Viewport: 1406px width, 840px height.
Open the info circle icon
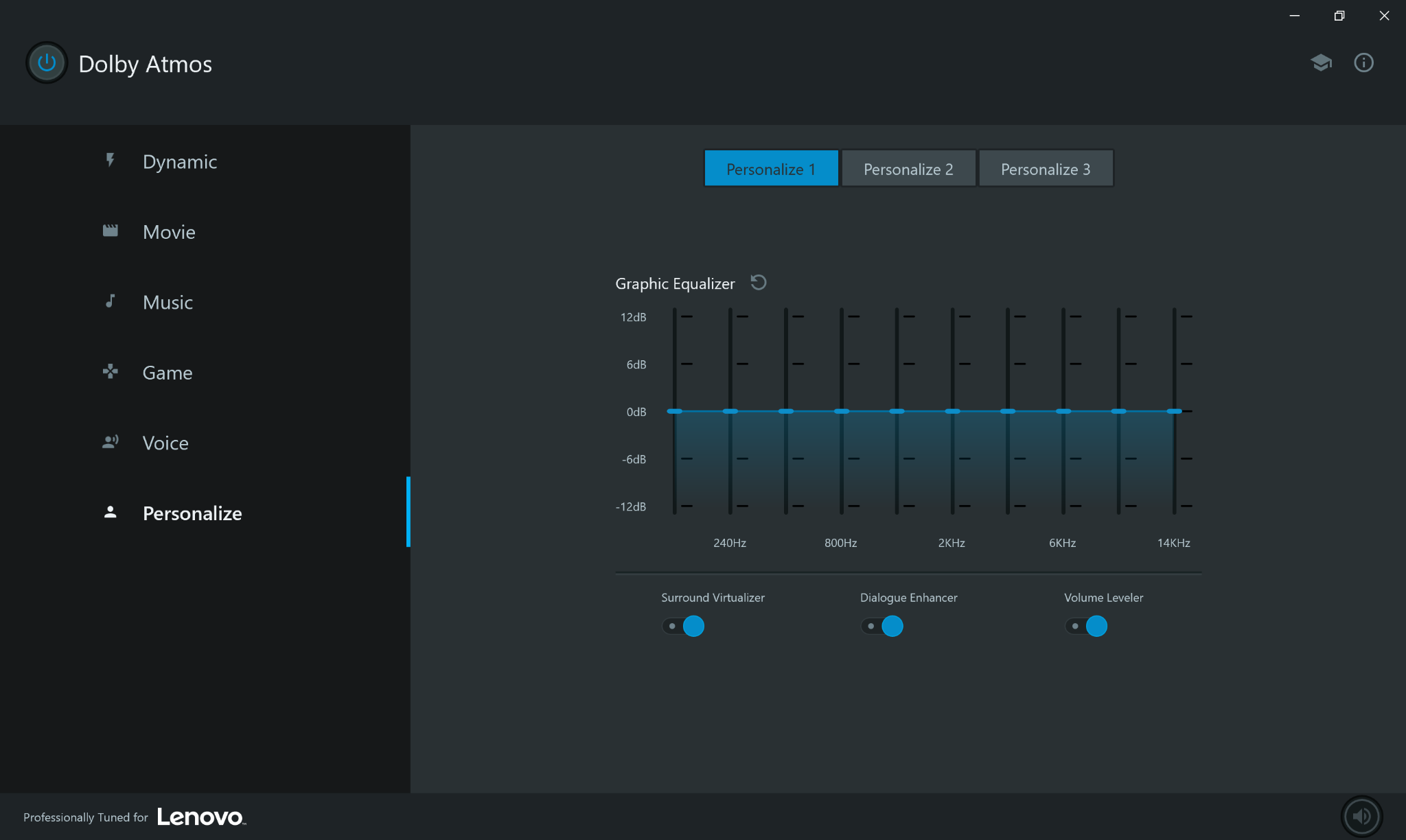pyautogui.click(x=1363, y=63)
